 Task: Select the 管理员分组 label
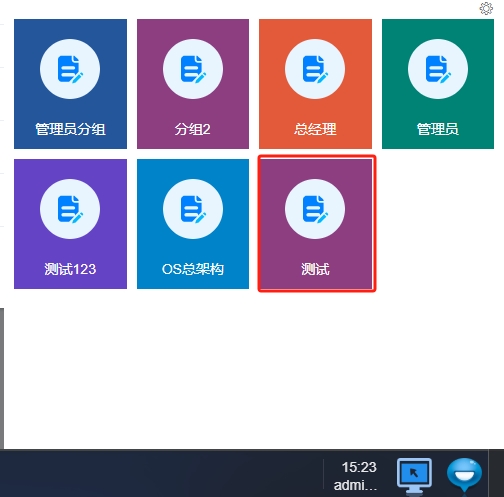pos(70,129)
